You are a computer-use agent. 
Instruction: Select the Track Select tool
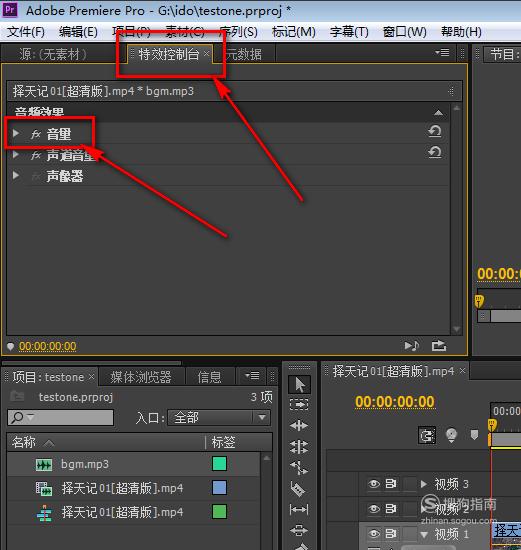pos(299,405)
